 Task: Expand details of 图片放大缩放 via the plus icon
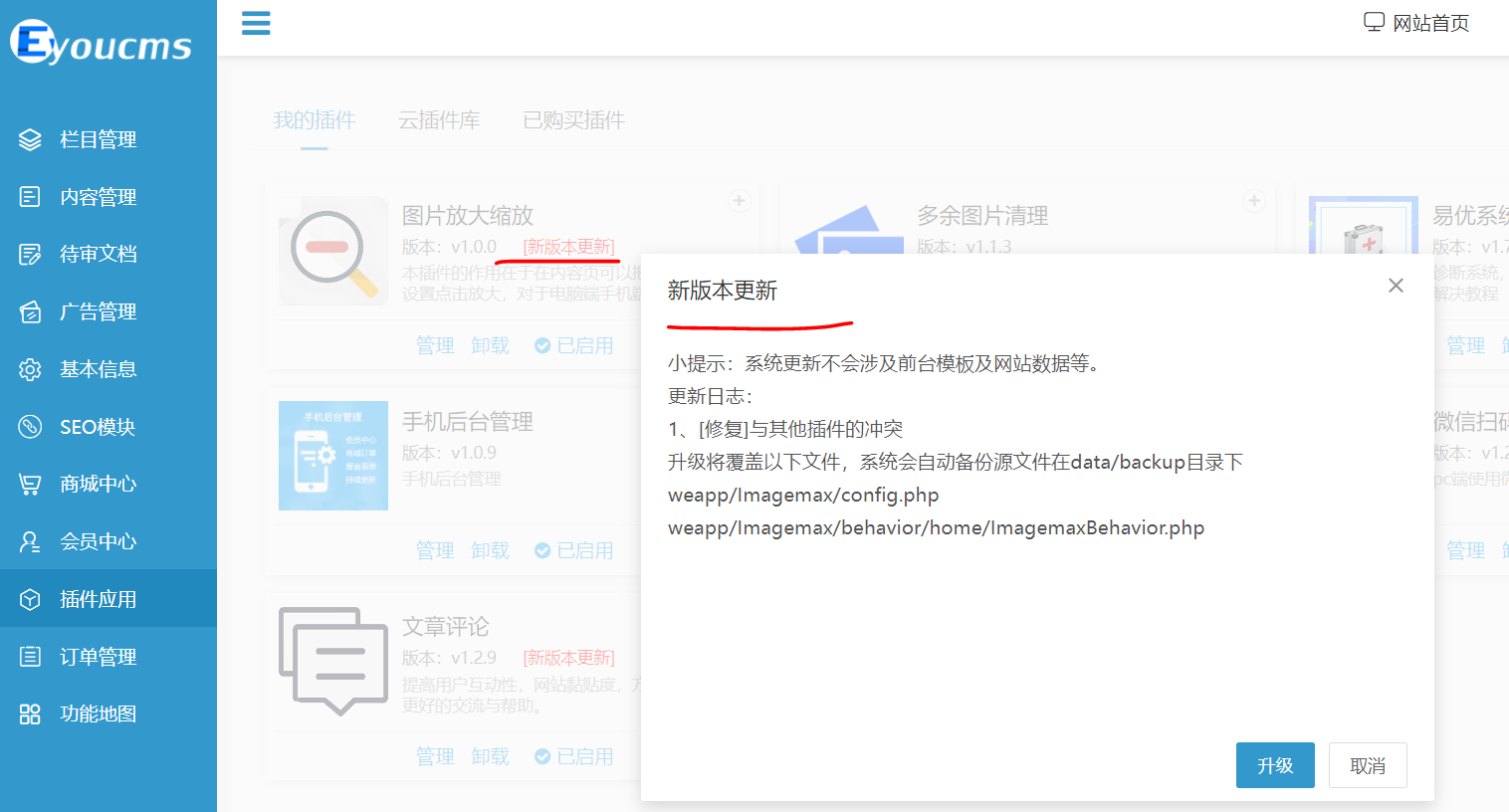739,200
